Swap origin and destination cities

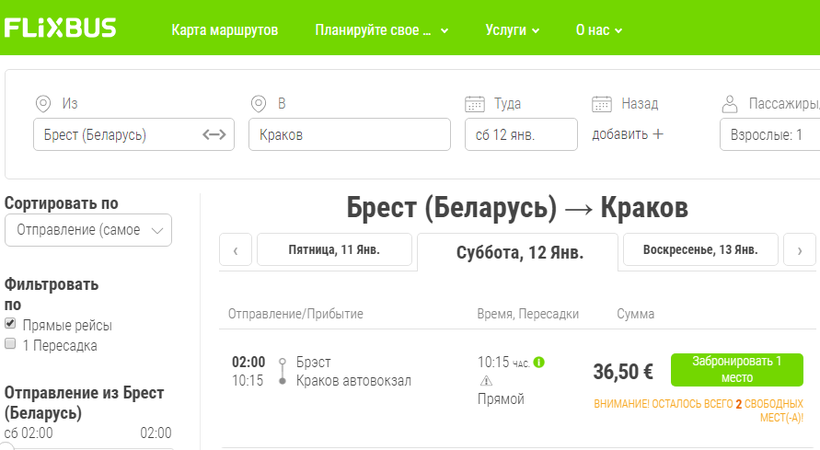click(x=214, y=135)
